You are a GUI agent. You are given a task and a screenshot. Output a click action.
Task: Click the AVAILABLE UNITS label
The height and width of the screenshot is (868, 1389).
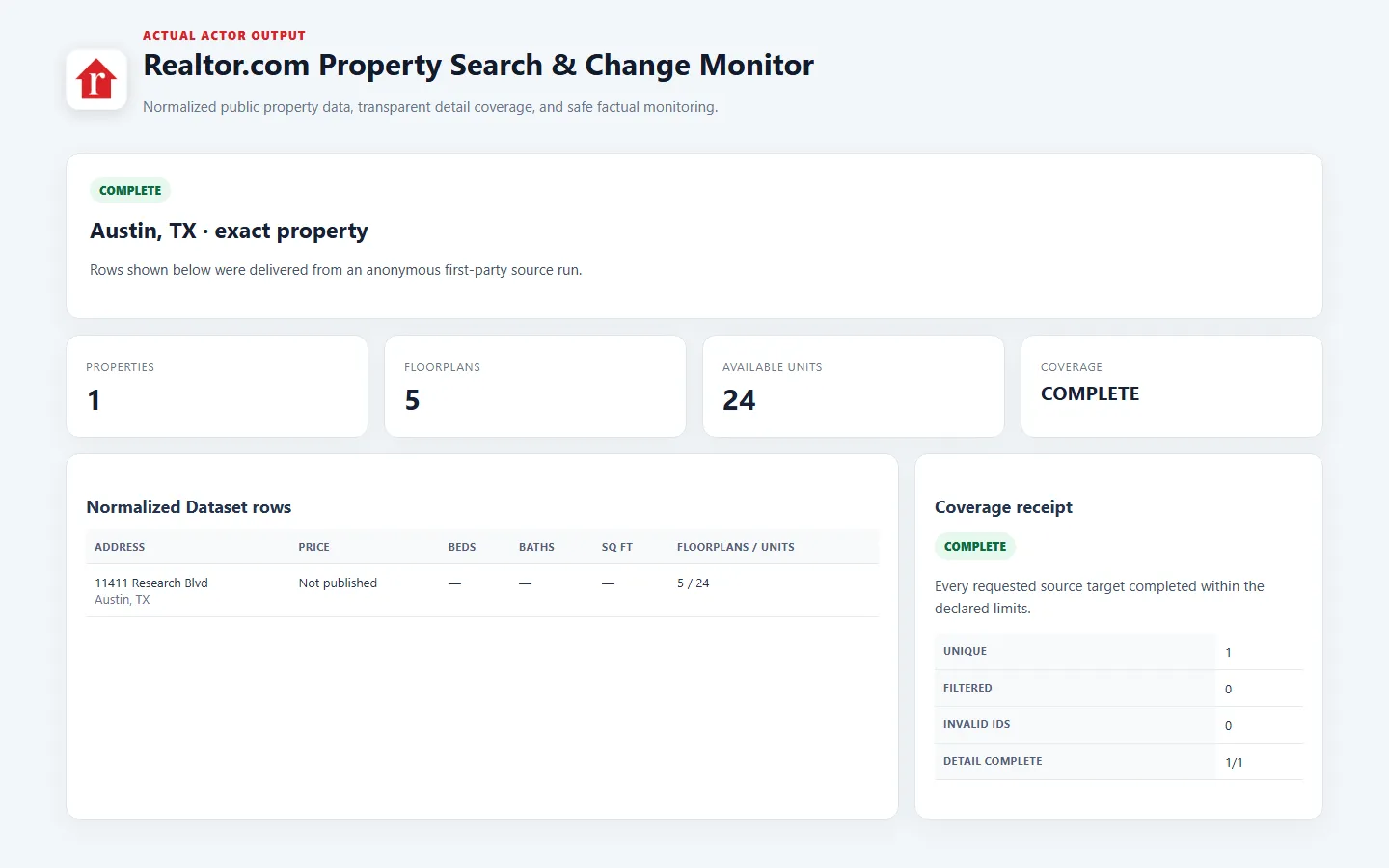tap(773, 367)
